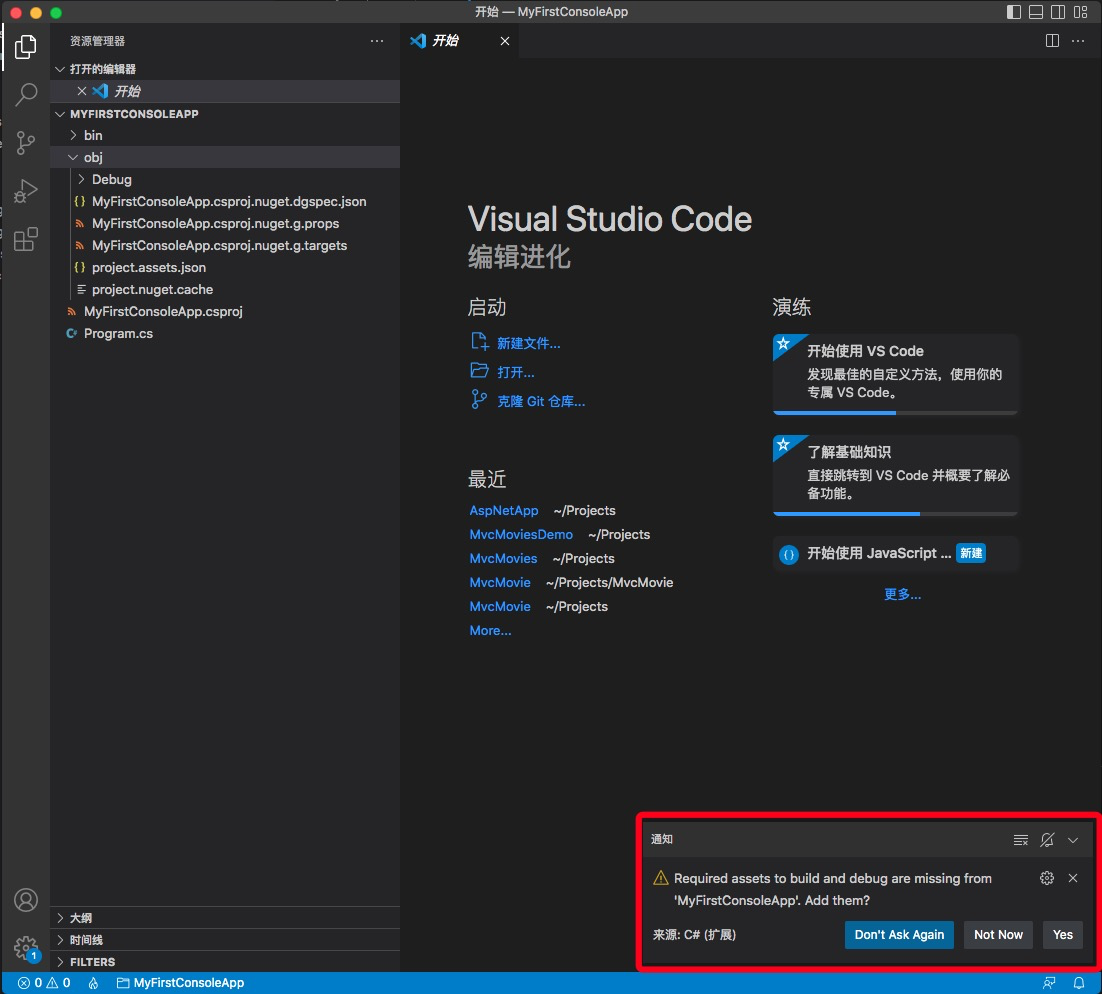Open MvcMovie in ~/Projects/MvcMovie
This screenshot has width=1102, height=994.
[500, 582]
